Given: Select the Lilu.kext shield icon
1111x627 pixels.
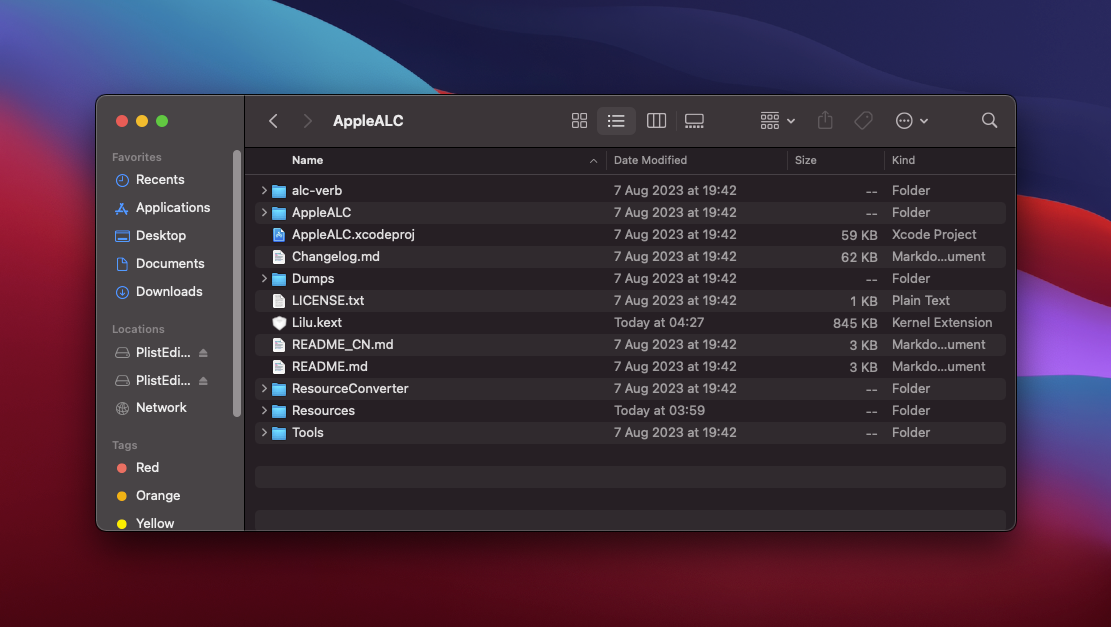Looking at the screenshot, I should click(x=279, y=323).
